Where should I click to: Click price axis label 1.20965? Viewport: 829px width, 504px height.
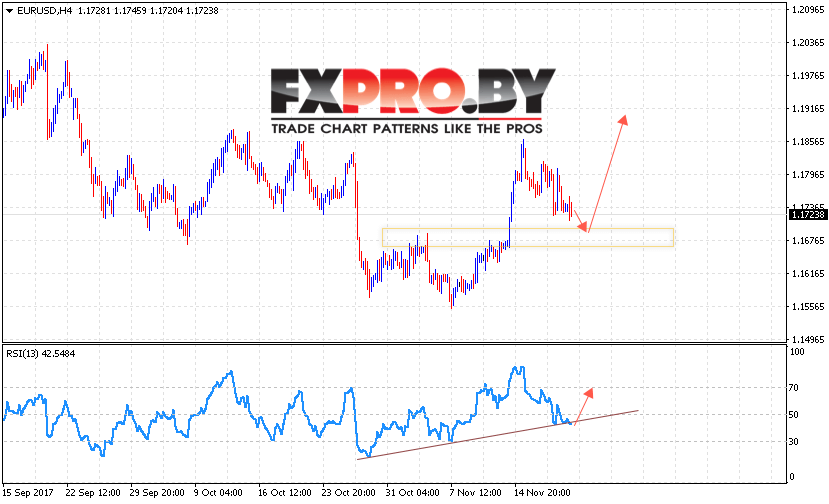click(x=808, y=10)
